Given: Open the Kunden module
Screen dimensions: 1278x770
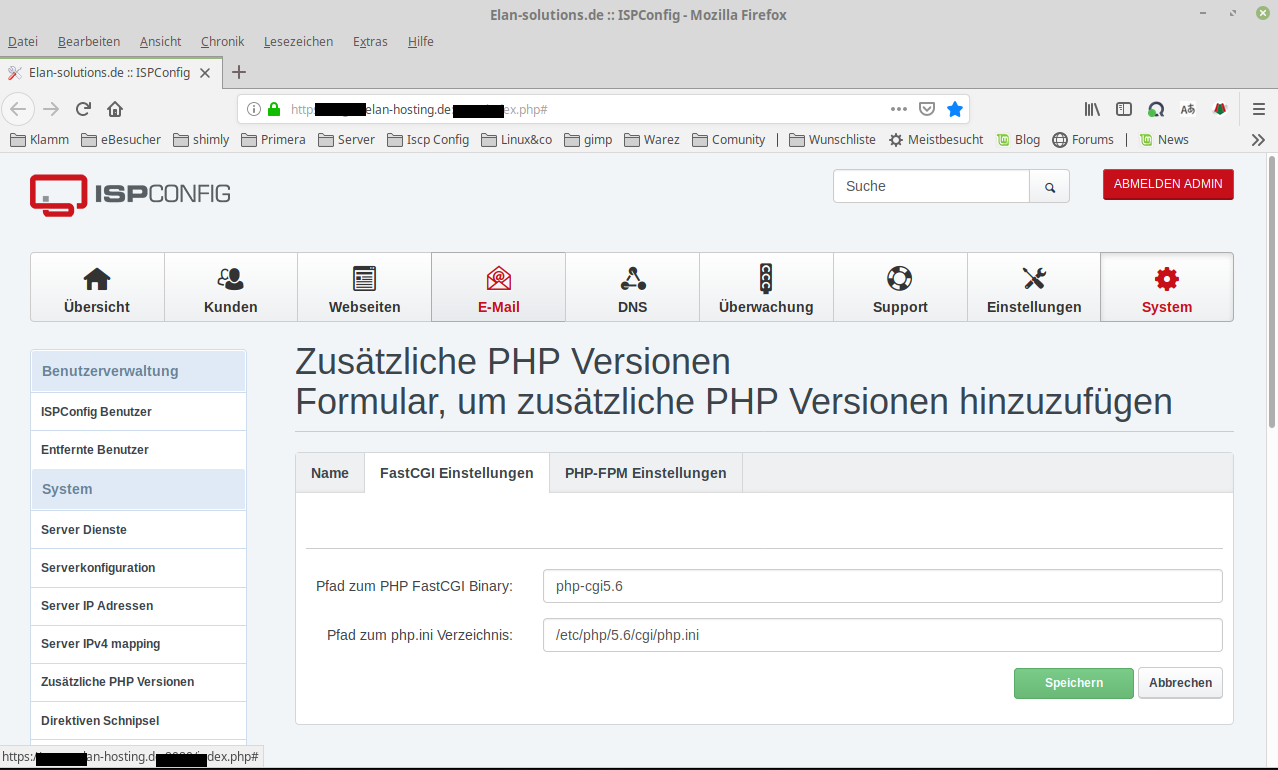Looking at the screenshot, I should [231, 287].
